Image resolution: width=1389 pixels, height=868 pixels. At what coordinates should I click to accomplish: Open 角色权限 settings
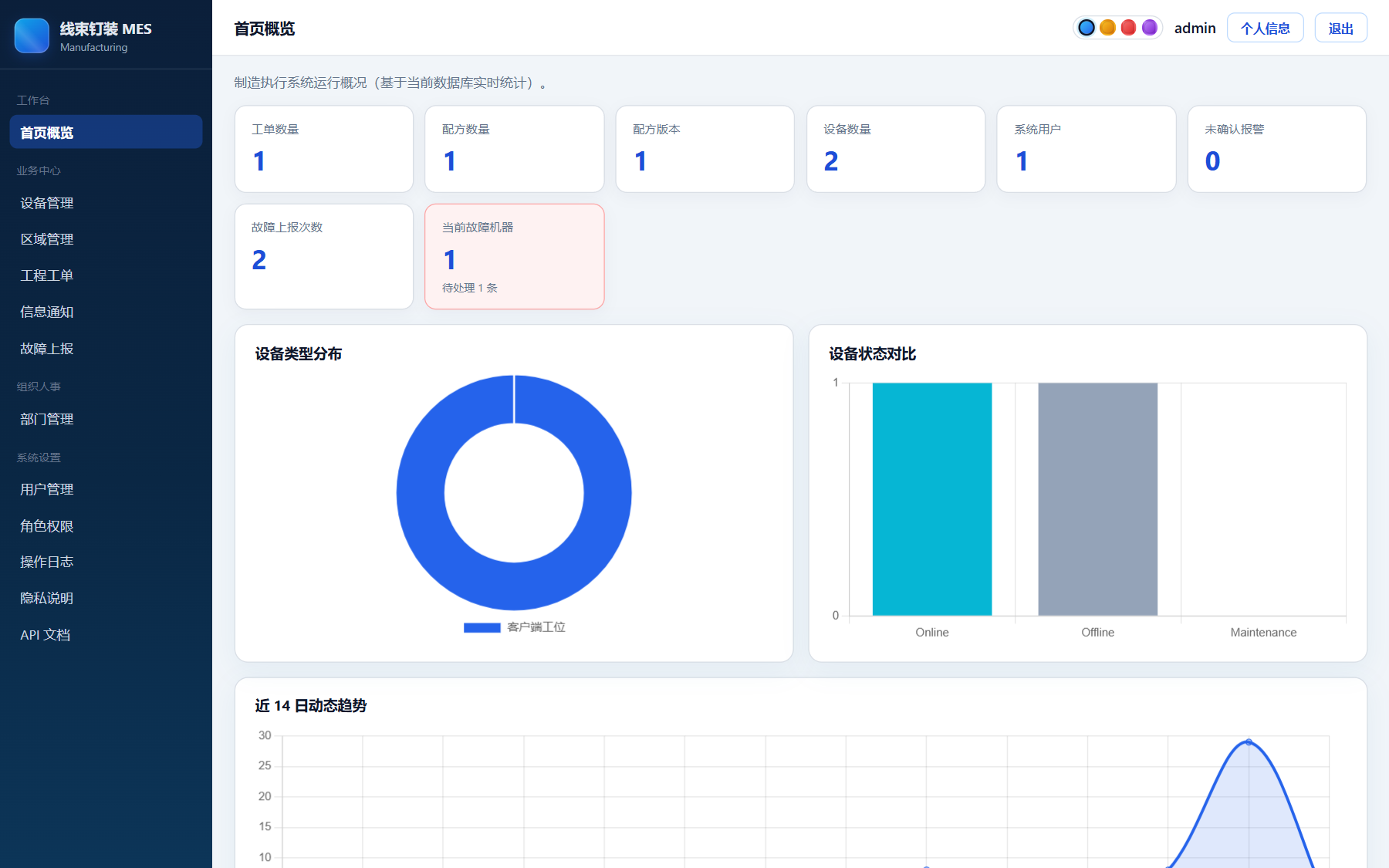click(106, 526)
